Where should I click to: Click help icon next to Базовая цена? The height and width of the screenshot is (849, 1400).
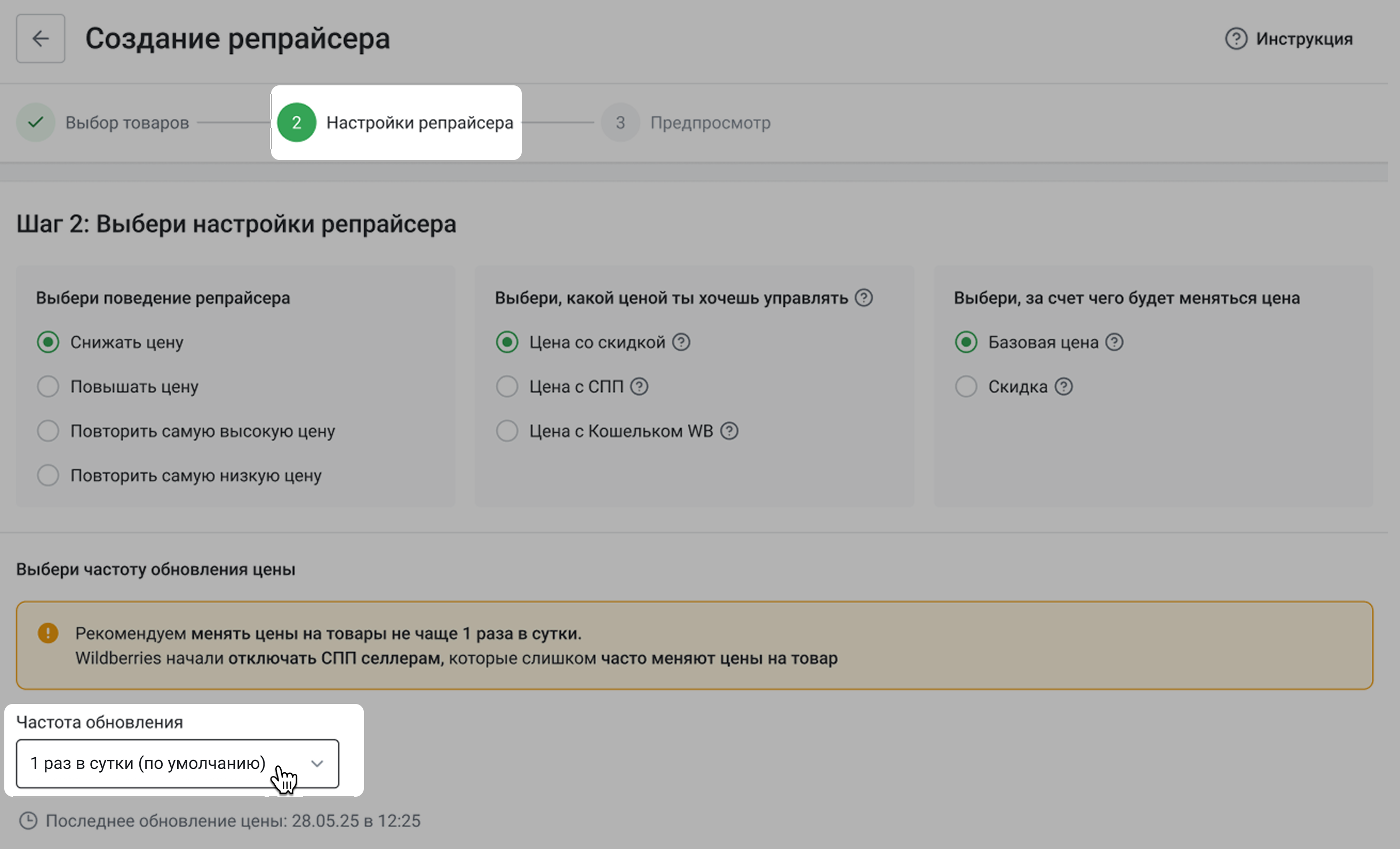click(x=1114, y=342)
